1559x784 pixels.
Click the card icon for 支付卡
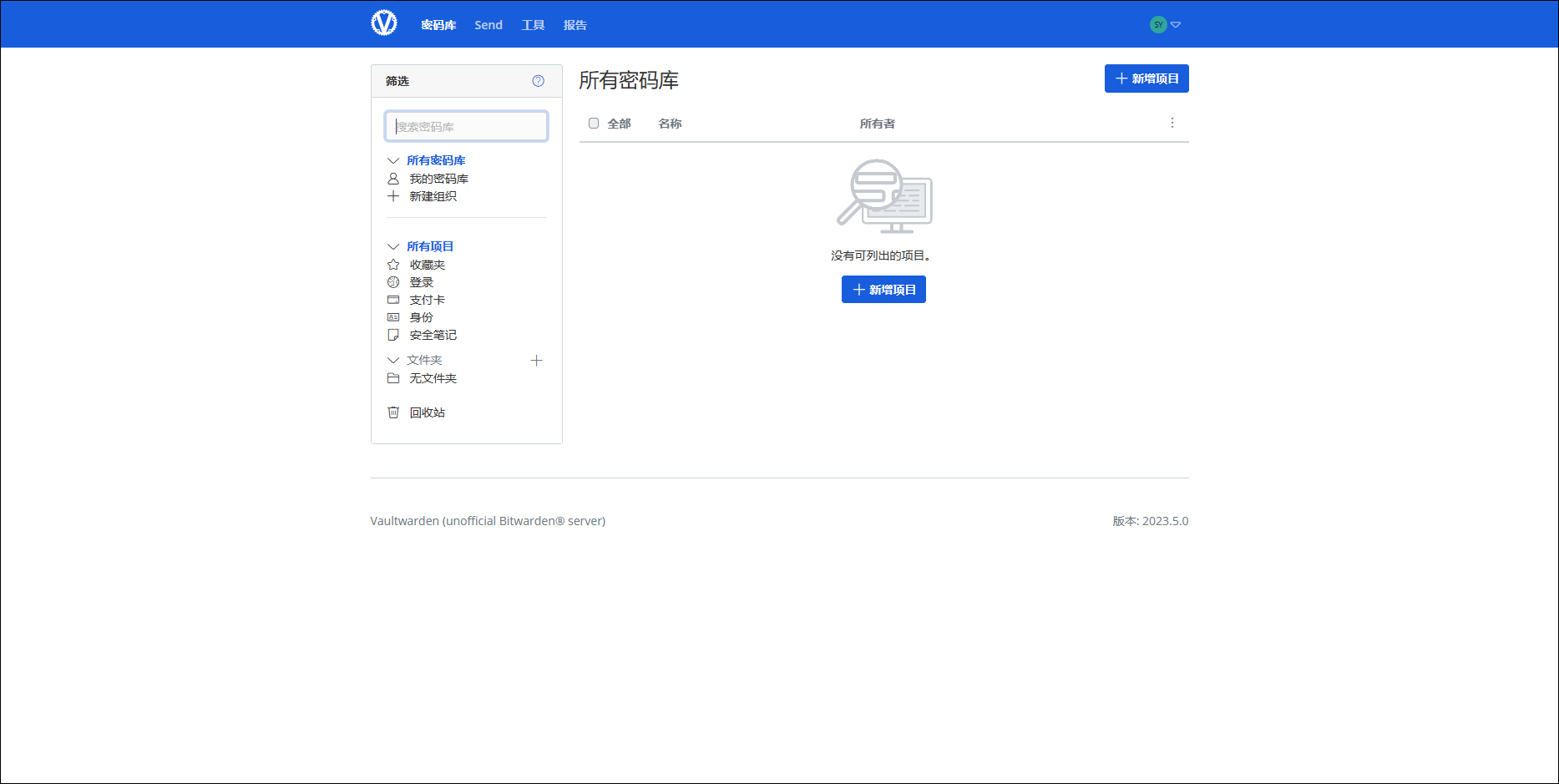pyautogui.click(x=393, y=300)
